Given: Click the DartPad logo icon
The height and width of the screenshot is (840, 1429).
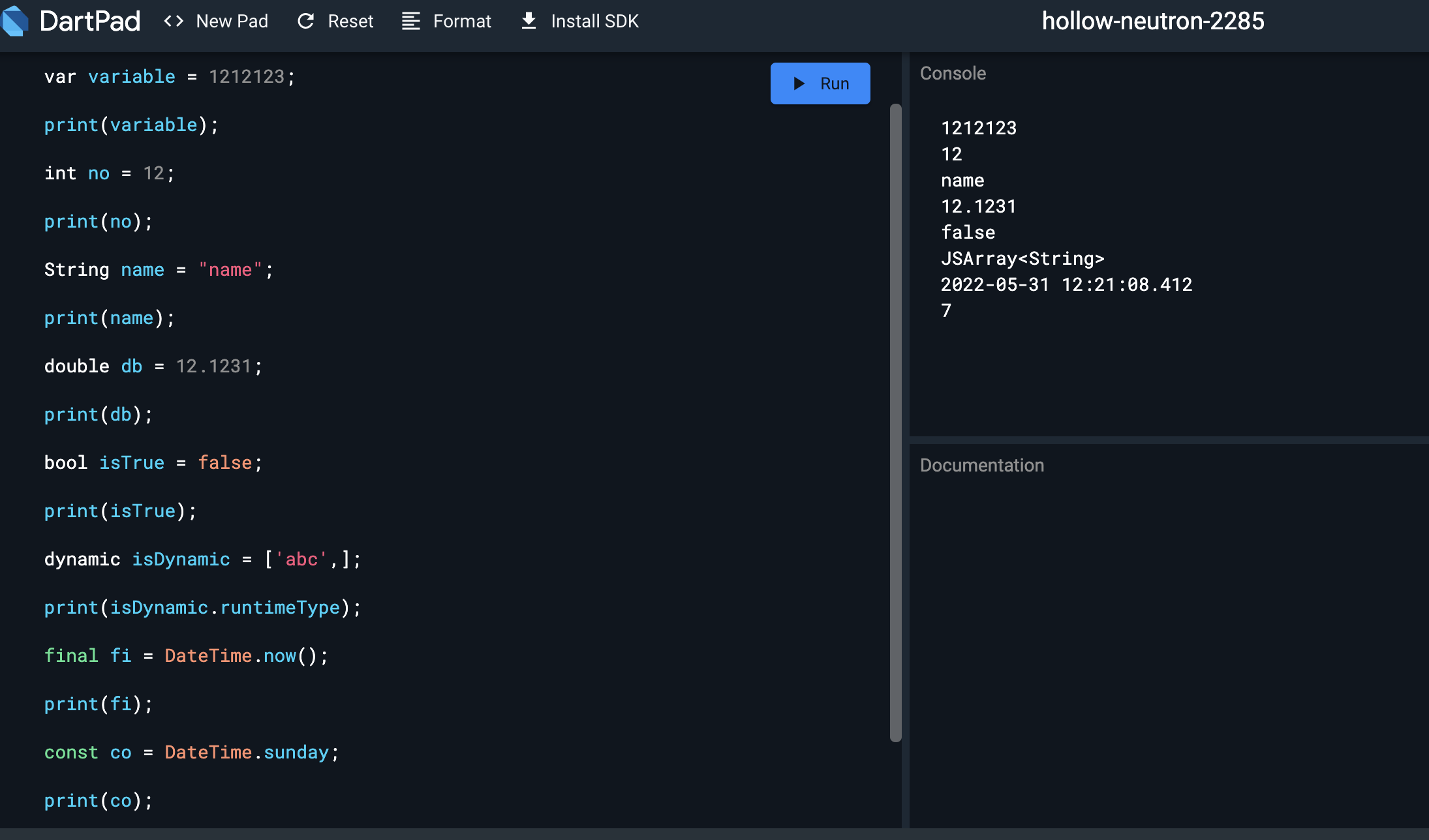Looking at the screenshot, I should 16,21.
